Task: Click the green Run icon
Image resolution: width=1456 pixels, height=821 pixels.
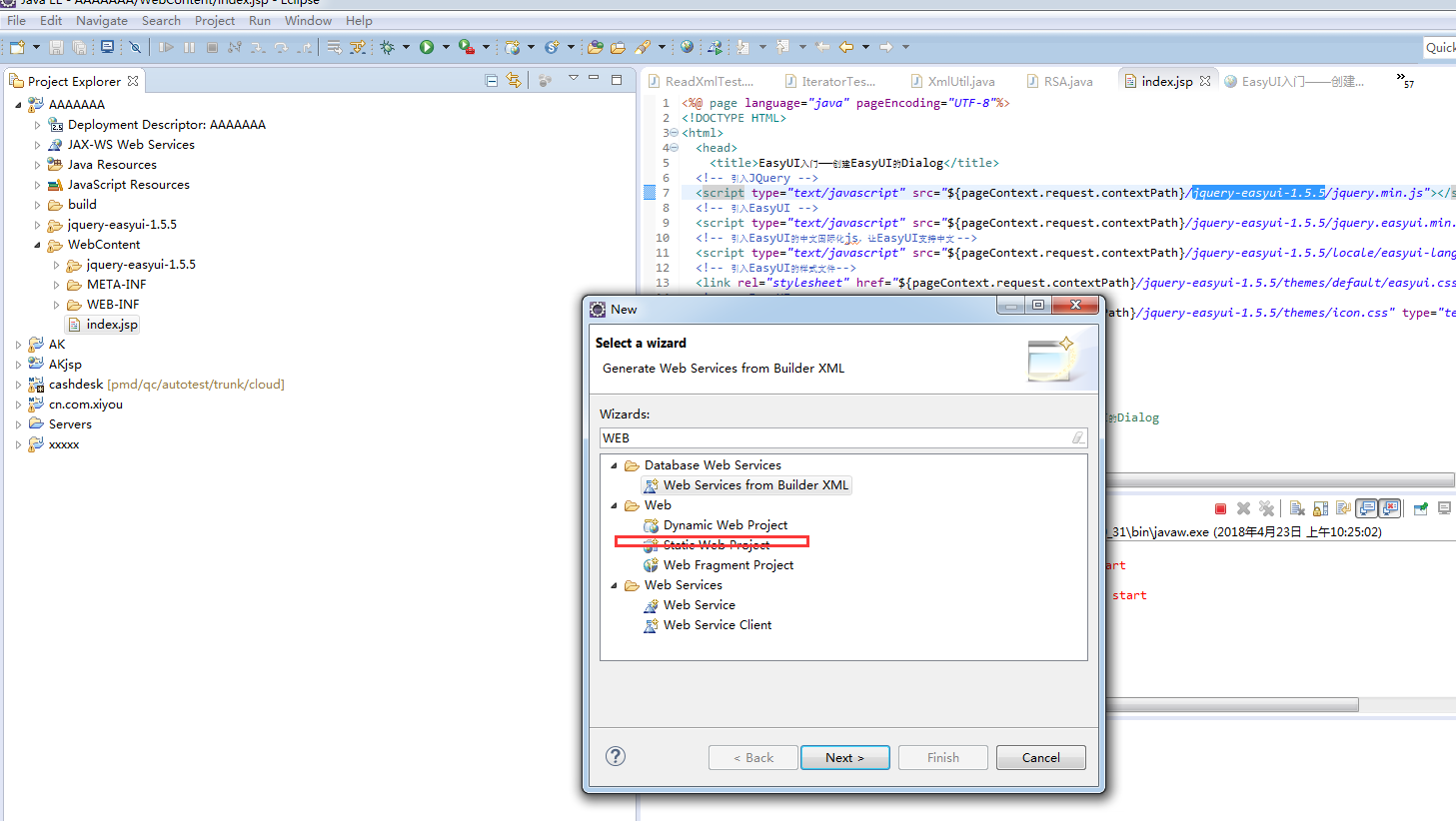Action: [x=427, y=47]
